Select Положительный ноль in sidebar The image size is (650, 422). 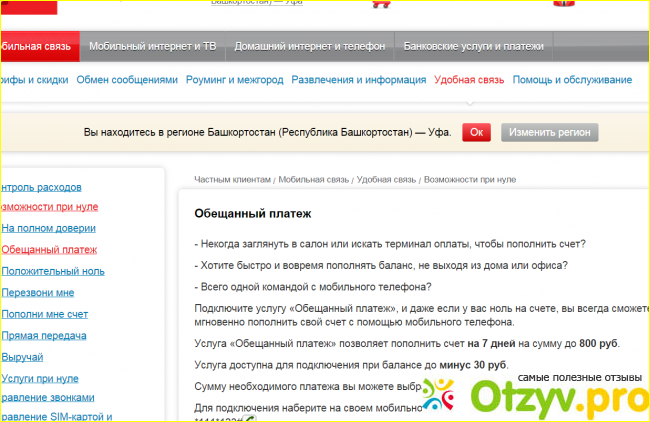coord(53,270)
